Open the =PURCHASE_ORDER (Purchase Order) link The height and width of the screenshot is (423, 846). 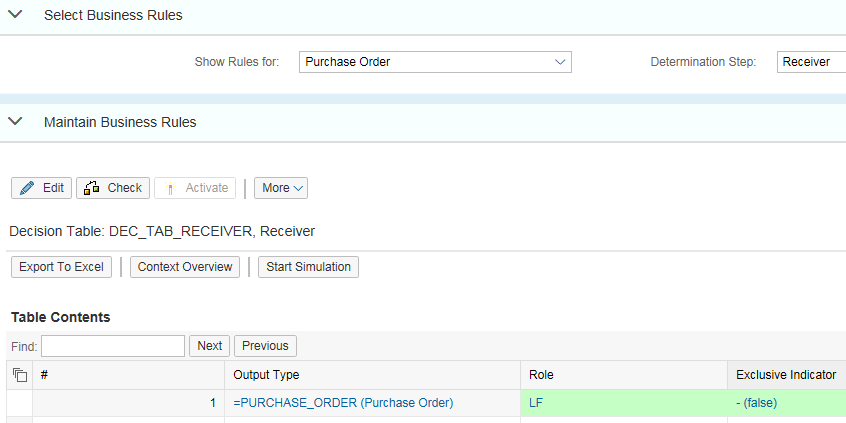(344, 403)
